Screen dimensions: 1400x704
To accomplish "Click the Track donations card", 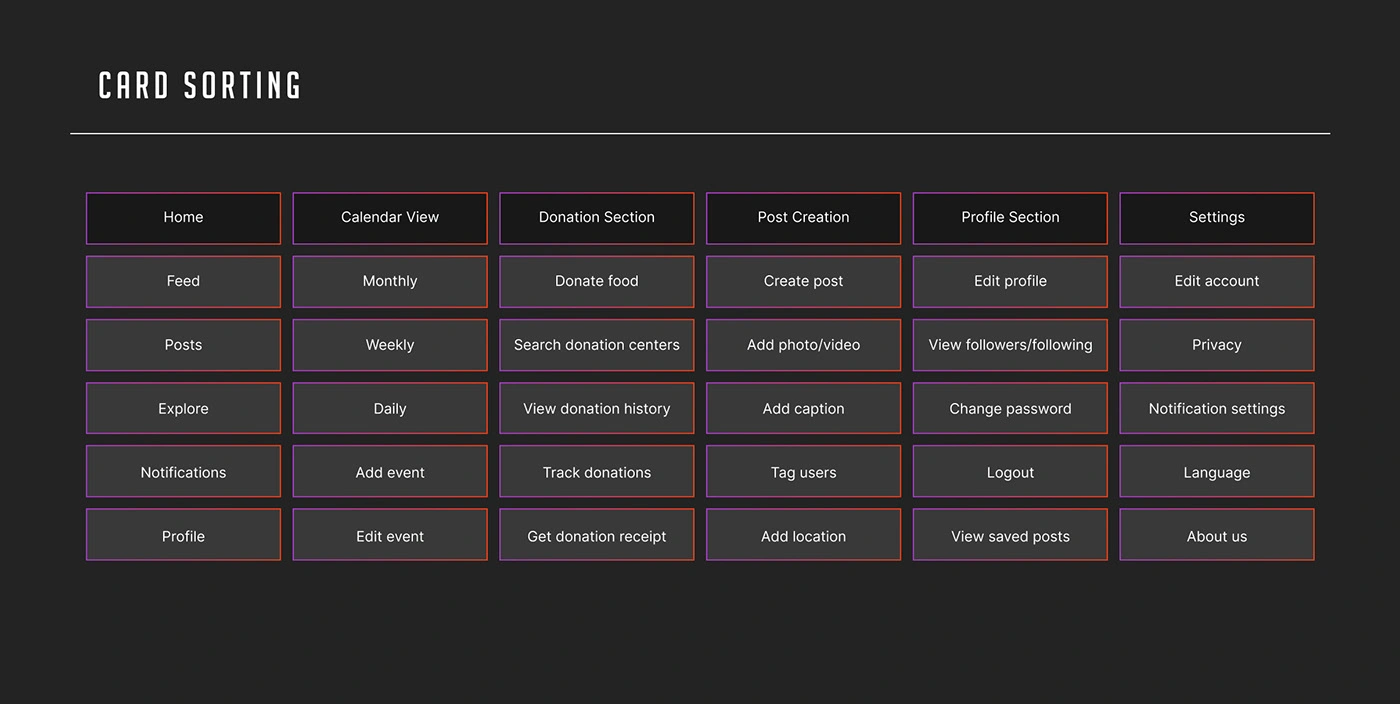I will coord(597,472).
